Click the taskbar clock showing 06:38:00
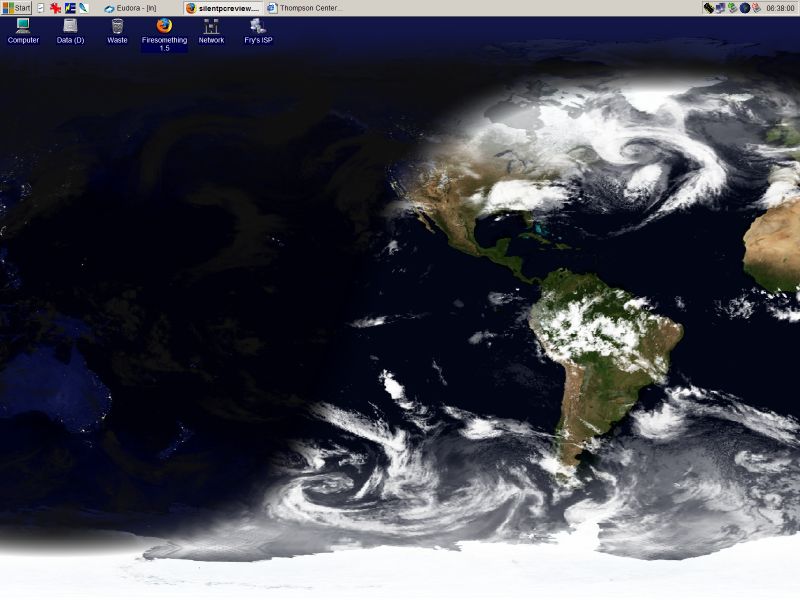Viewport: 800px width, 600px height. (780, 8)
